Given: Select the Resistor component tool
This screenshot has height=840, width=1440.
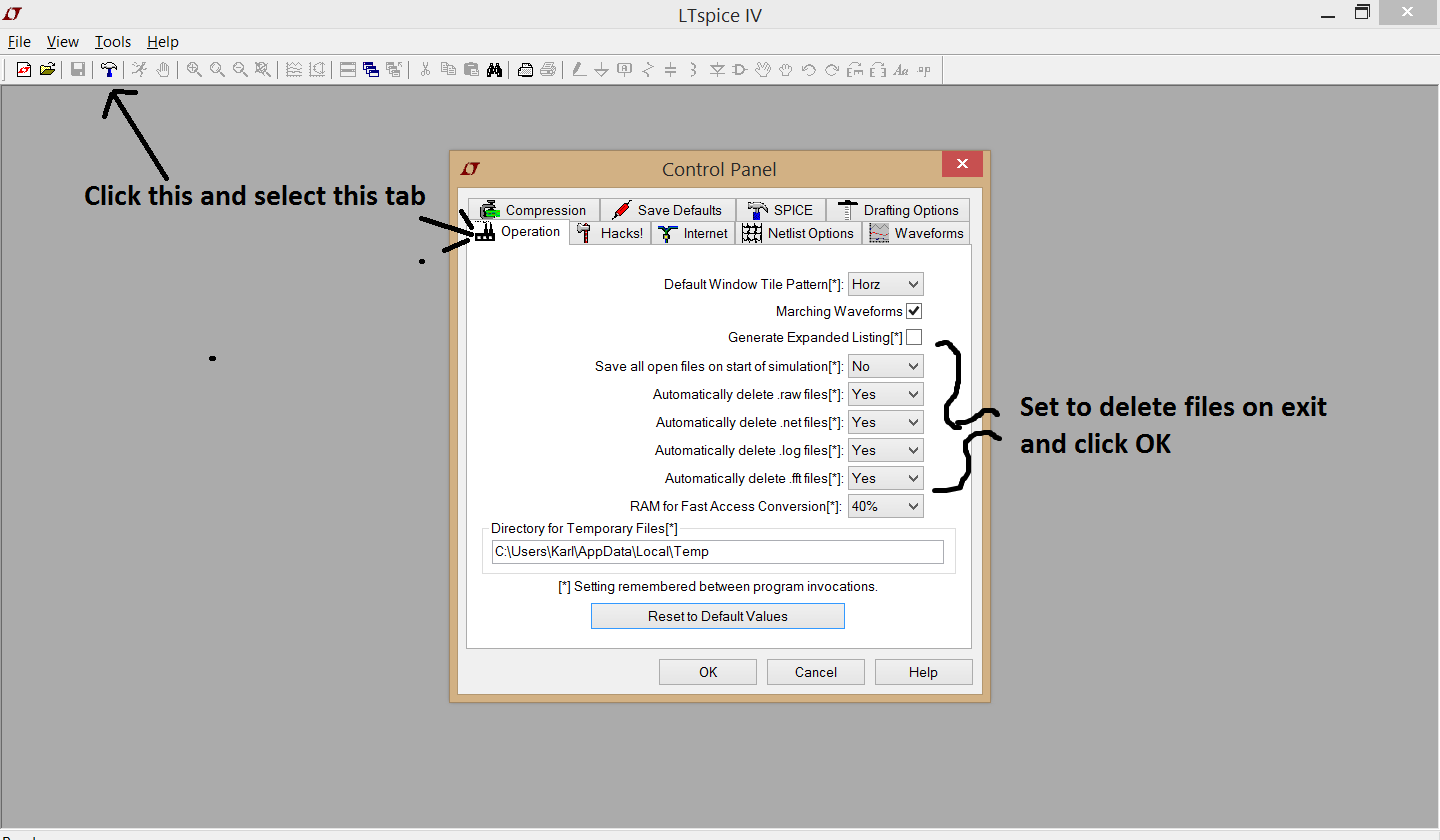Looking at the screenshot, I should pyautogui.click(x=648, y=69).
